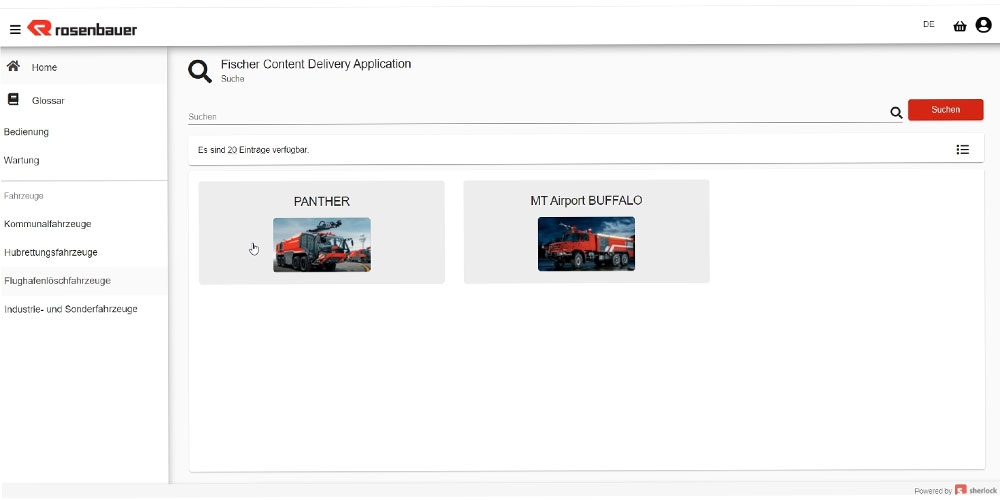Click the BUFFALO truck thumbnail
The image size is (1000, 500).
tap(586, 244)
